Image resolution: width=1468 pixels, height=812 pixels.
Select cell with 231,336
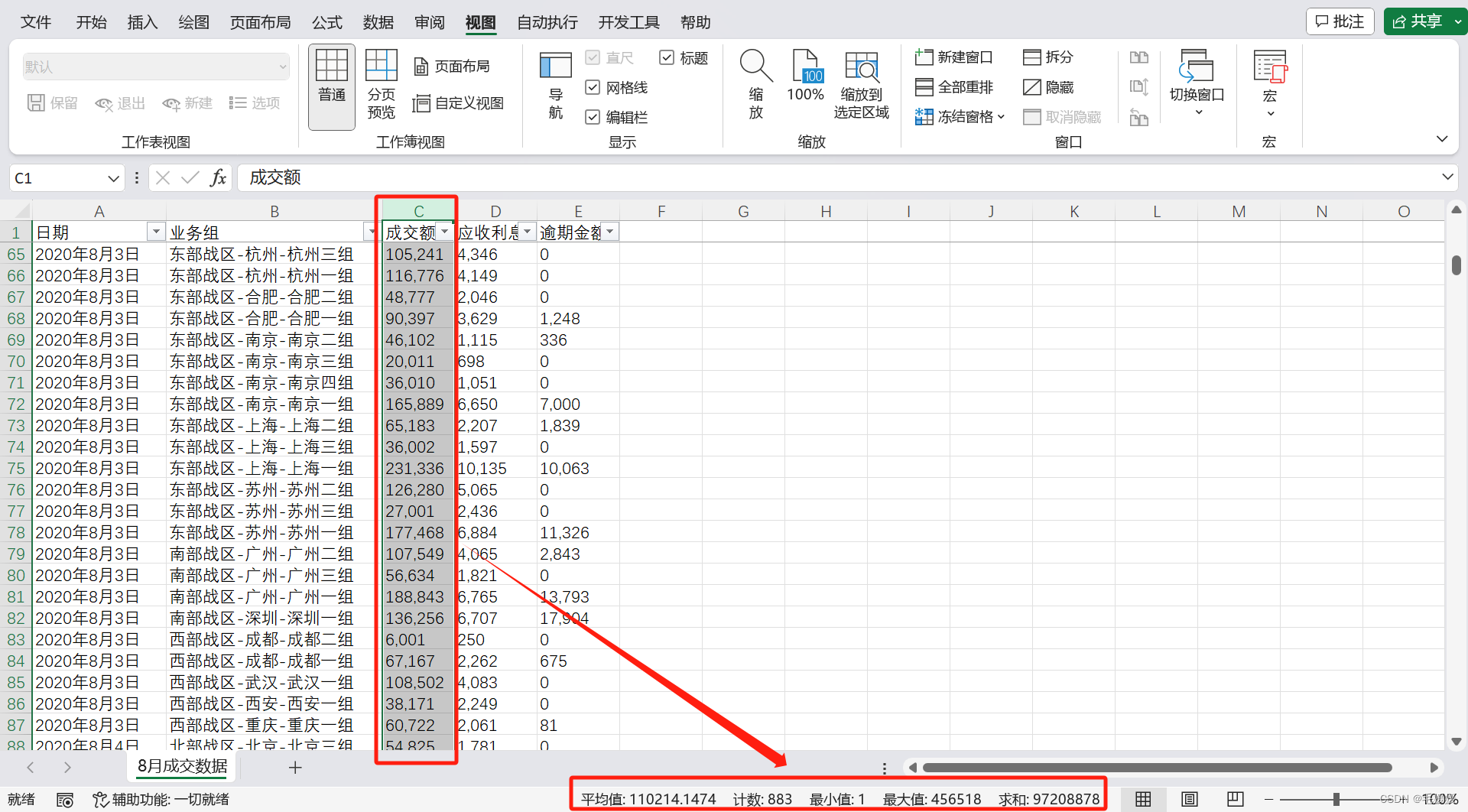click(418, 468)
